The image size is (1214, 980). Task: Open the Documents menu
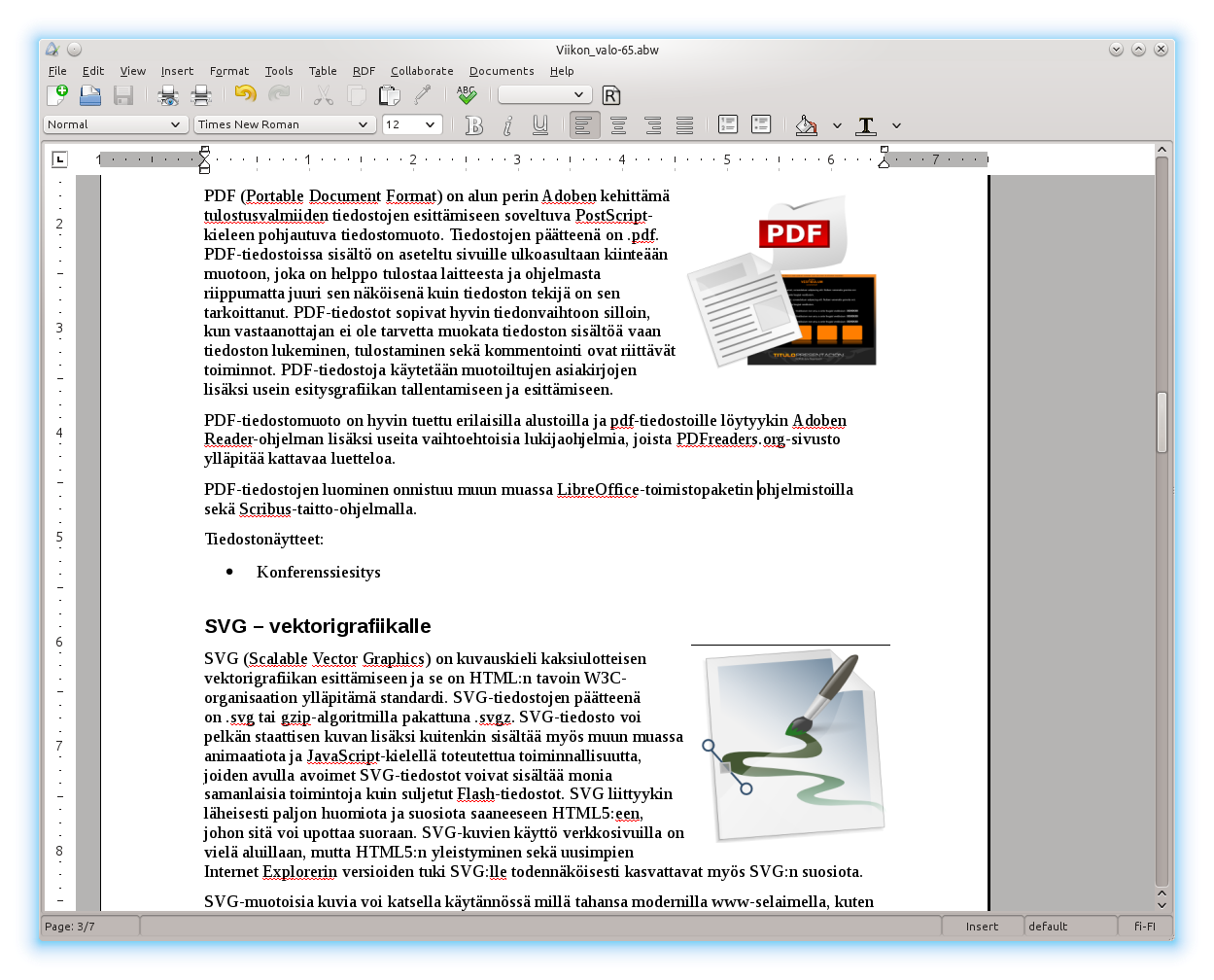(x=502, y=71)
